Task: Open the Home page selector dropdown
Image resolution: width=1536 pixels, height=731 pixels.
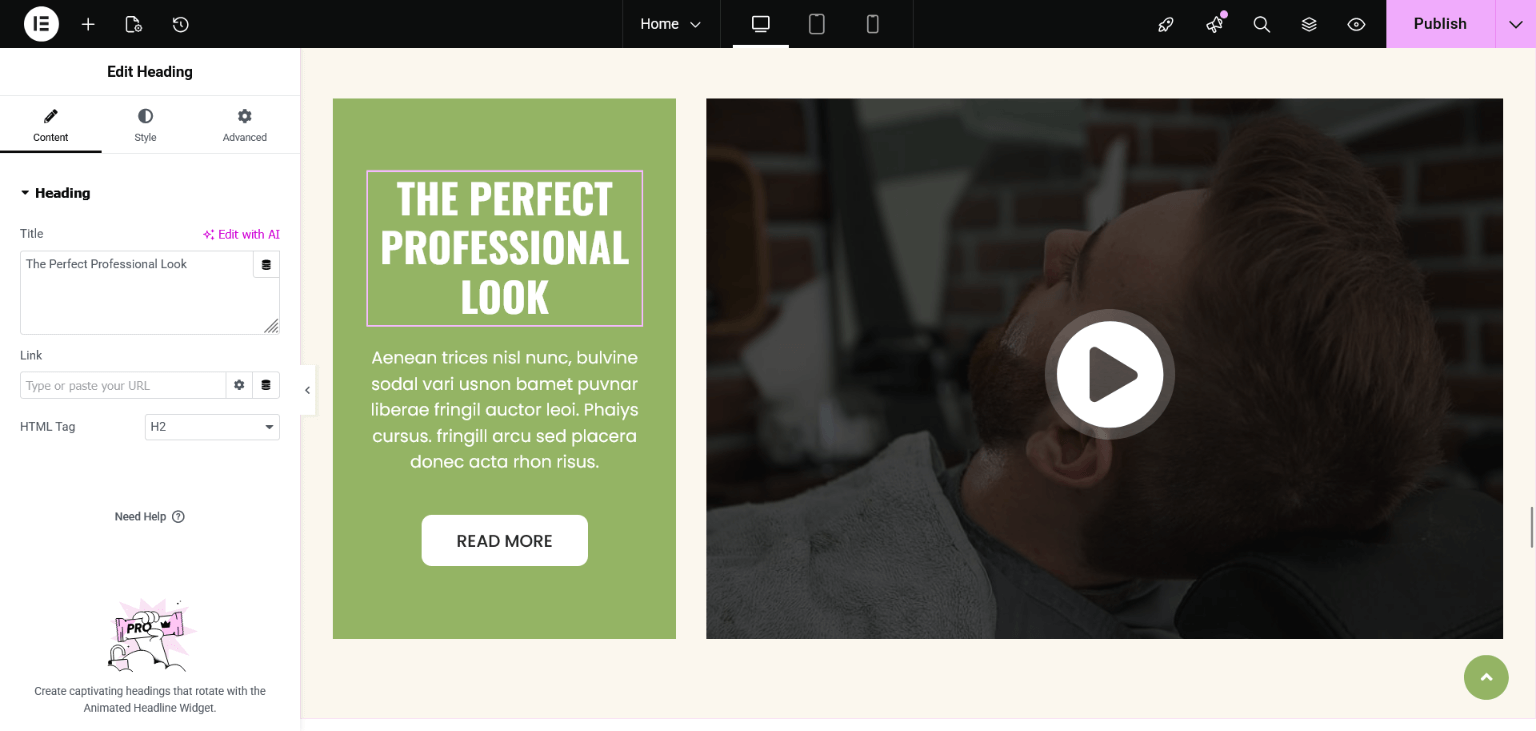Action: [x=671, y=24]
